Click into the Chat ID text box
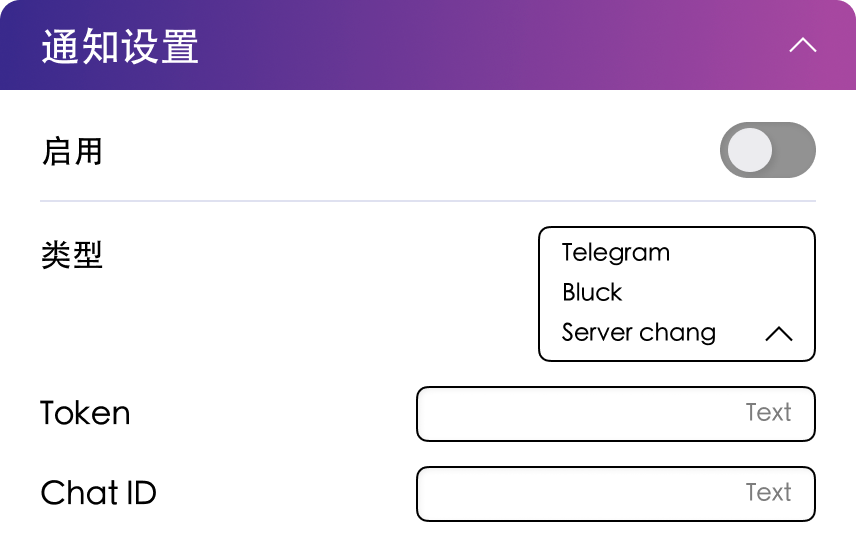This screenshot has width=856, height=554. pos(580,493)
